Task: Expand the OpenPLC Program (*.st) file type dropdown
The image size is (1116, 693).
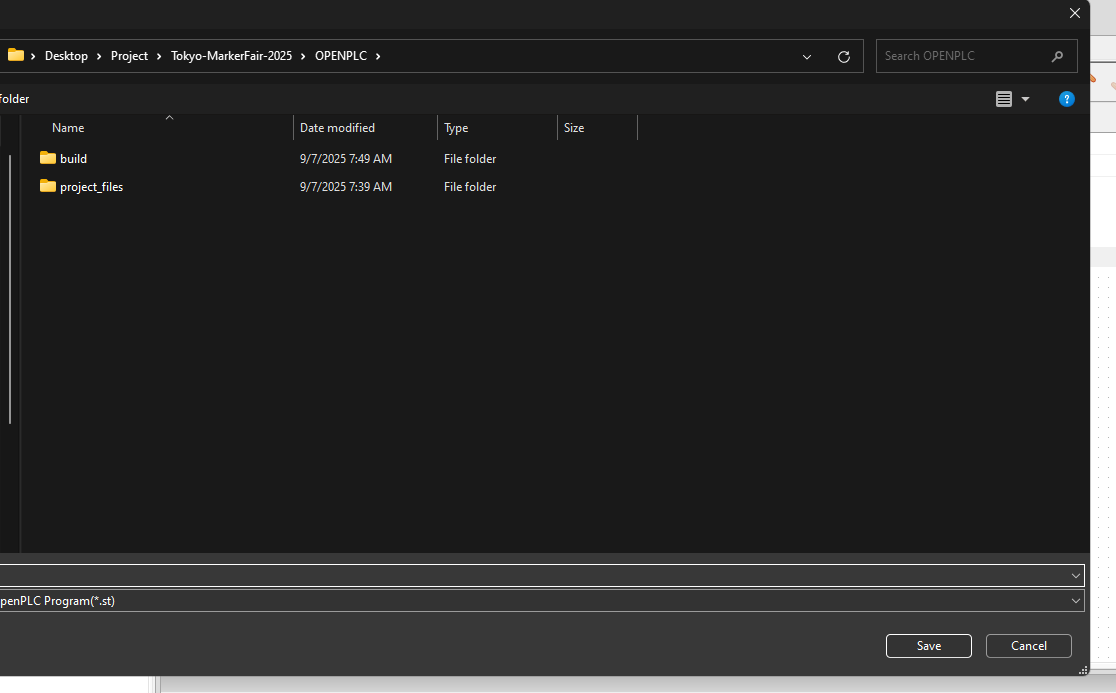Action: coord(1076,601)
